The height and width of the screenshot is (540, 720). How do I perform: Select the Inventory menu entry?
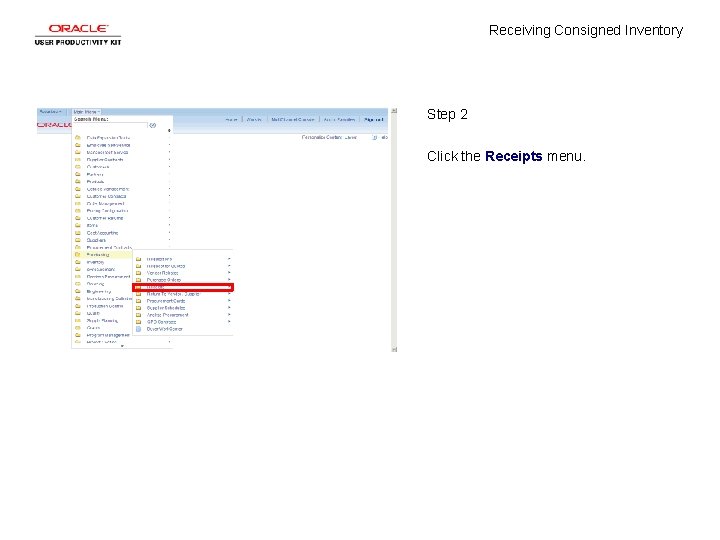click(95, 262)
